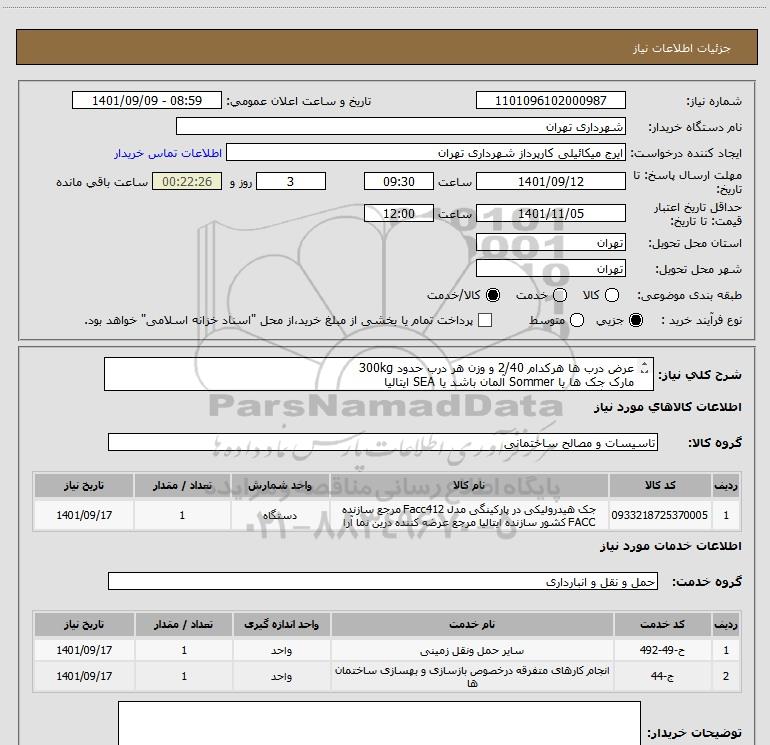The height and width of the screenshot is (745, 770).
Task: Click the announcement date field 1401/09/09 - 08:59
Action: [147, 100]
